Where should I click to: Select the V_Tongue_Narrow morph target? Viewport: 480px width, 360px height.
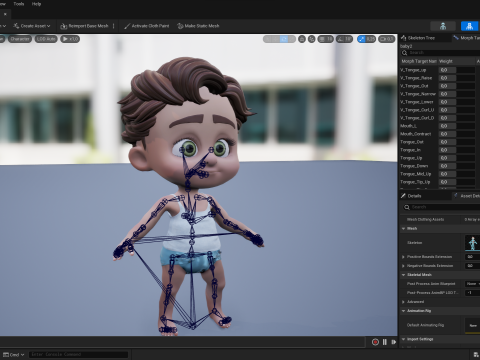pos(418,94)
